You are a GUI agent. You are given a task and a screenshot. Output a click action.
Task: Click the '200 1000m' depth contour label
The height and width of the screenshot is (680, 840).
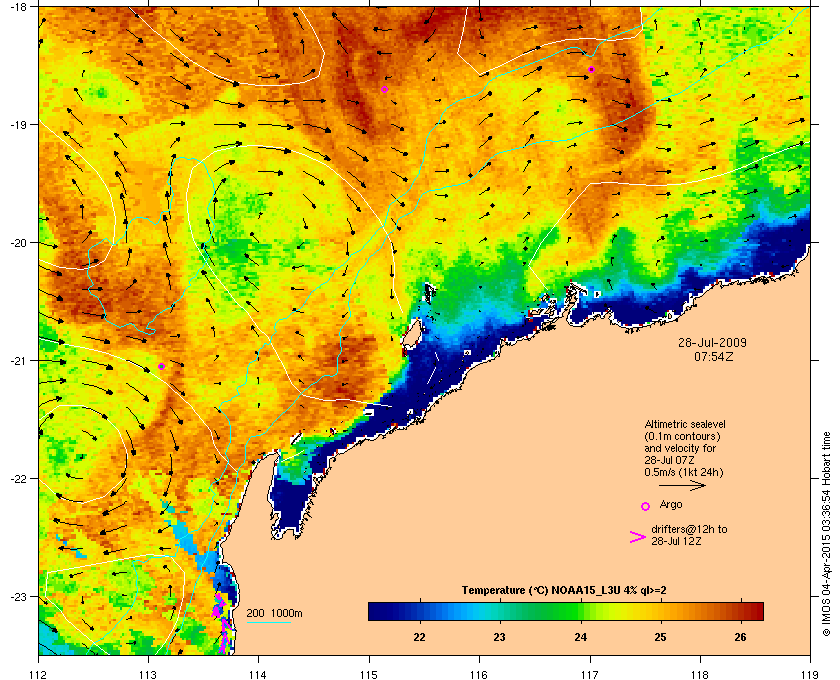tap(274, 614)
